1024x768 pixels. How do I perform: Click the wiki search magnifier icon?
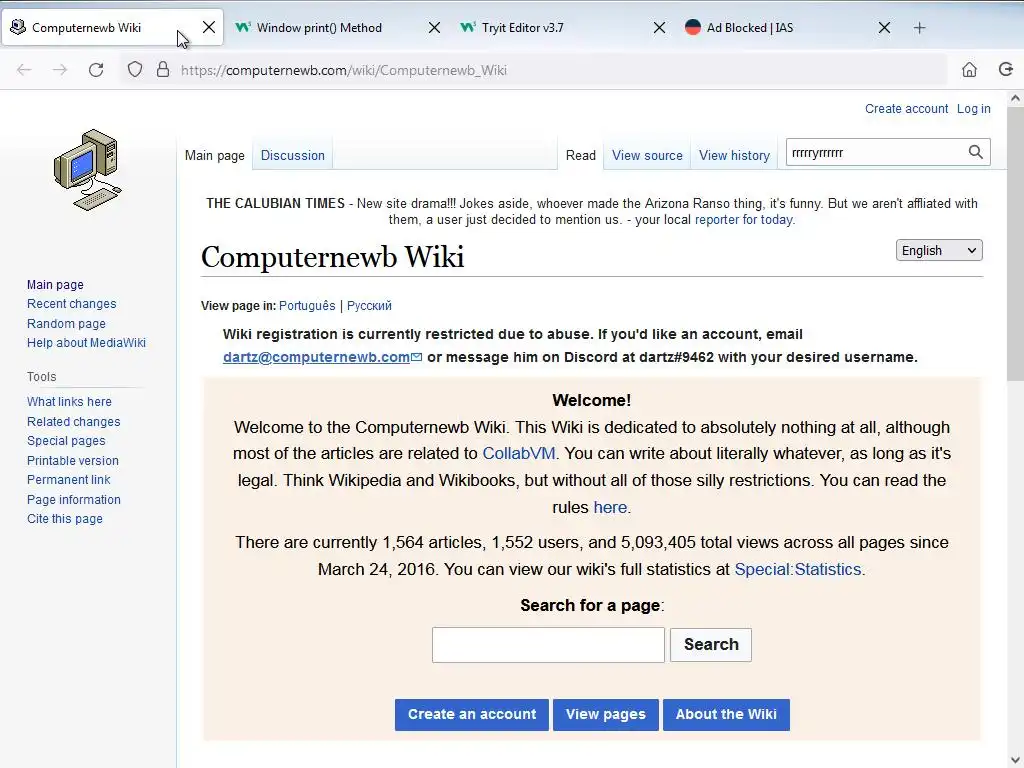(976, 152)
